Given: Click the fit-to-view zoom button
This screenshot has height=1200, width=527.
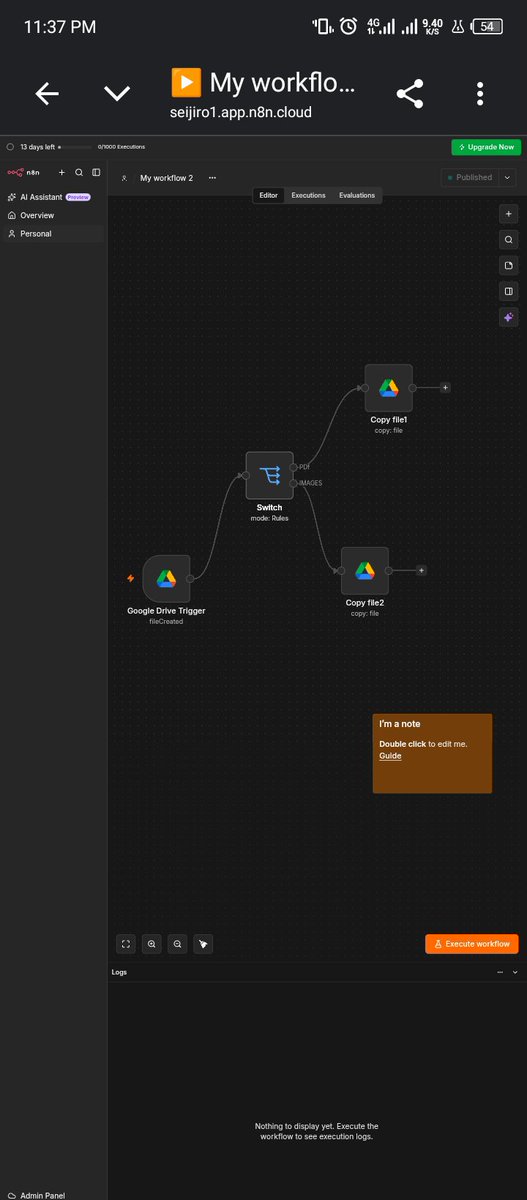Looking at the screenshot, I should click(126, 943).
